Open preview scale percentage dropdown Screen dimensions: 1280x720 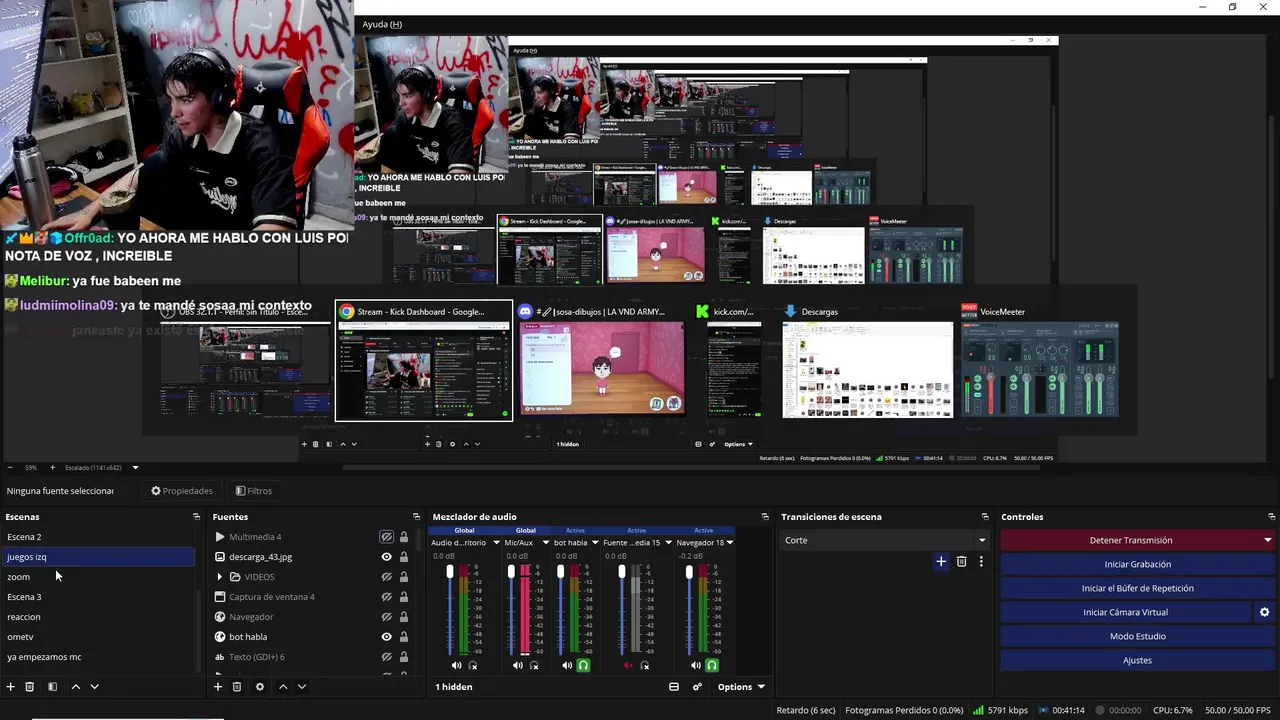click(135, 467)
